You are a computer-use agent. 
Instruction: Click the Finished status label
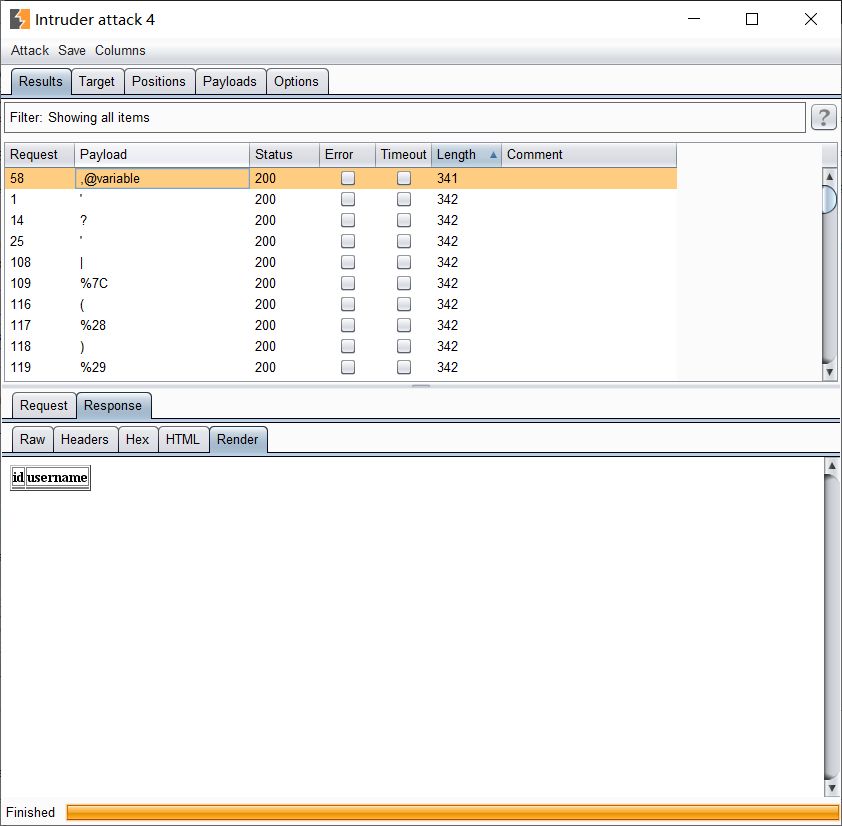click(x=31, y=812)
